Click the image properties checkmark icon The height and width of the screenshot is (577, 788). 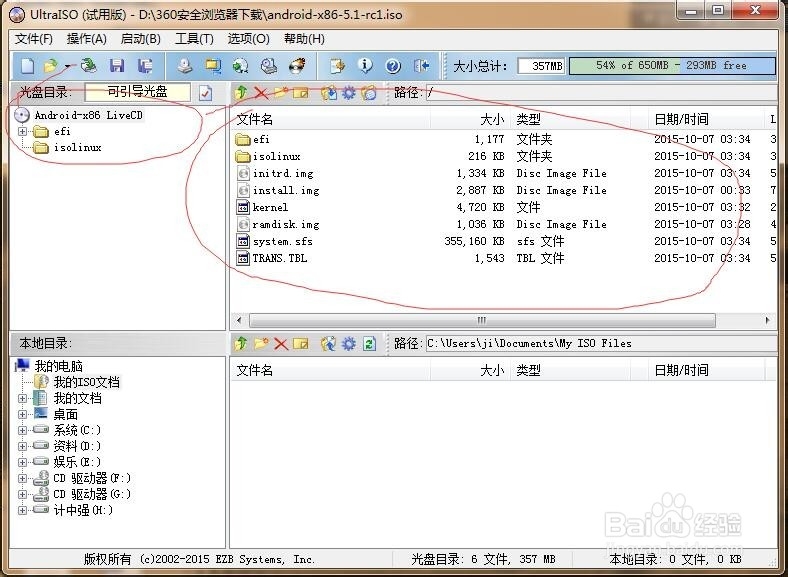pos(206,92)
